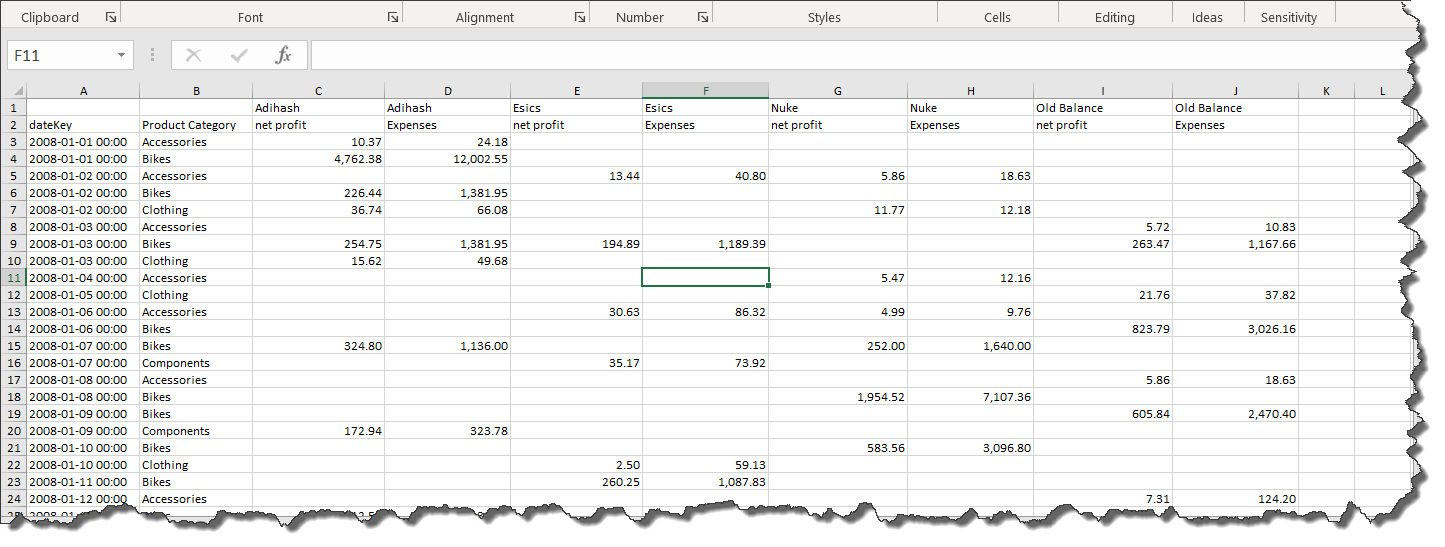Open the Clipboard pane dialog launcher
This screenshot has height=547, width=1445.
[110, 17]
